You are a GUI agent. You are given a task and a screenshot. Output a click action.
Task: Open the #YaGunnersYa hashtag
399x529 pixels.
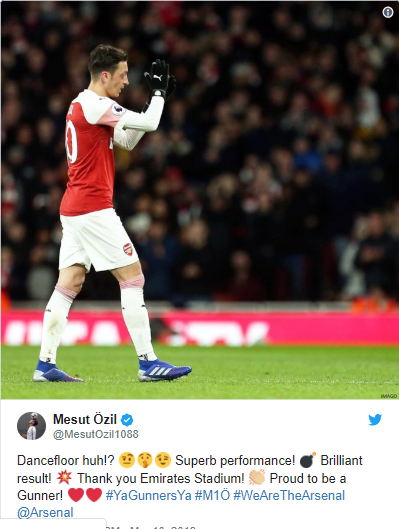pos(148,495)
